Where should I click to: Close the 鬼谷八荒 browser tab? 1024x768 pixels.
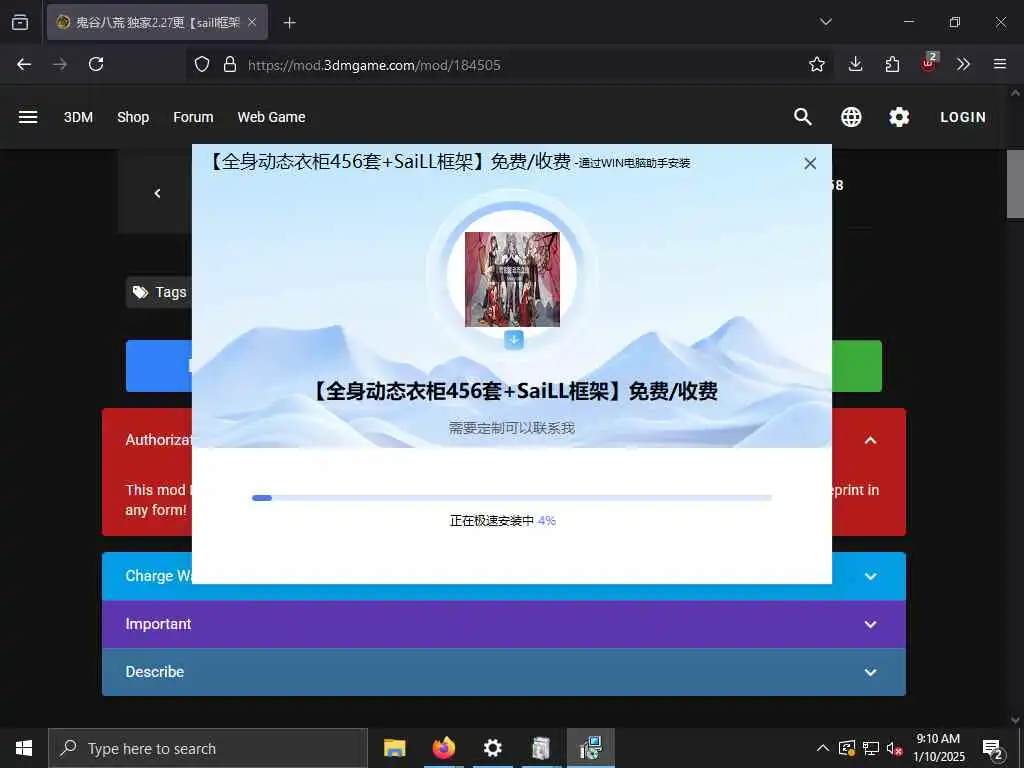(252, 22)
